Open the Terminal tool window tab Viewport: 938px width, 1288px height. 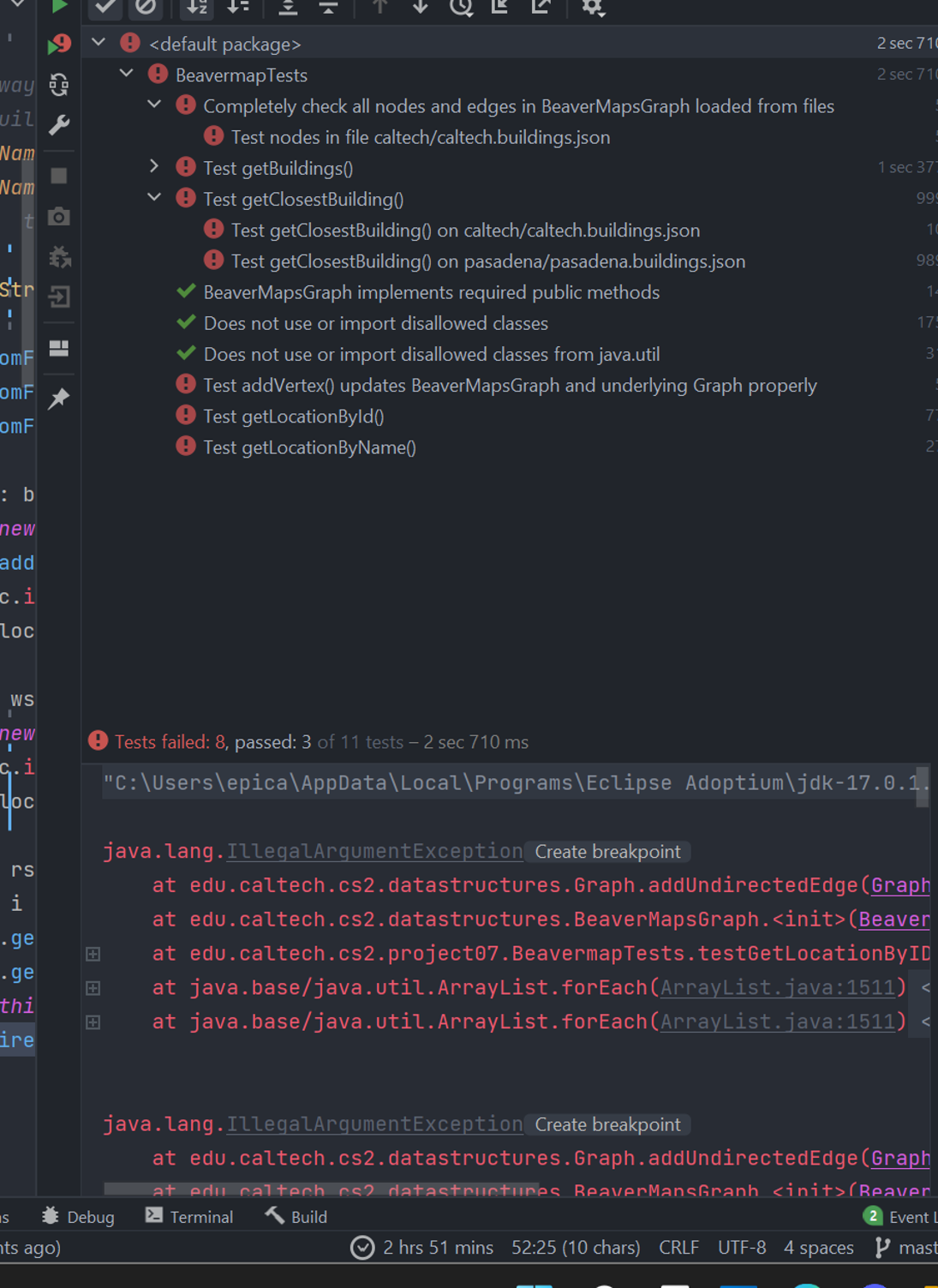point(189,1217)
